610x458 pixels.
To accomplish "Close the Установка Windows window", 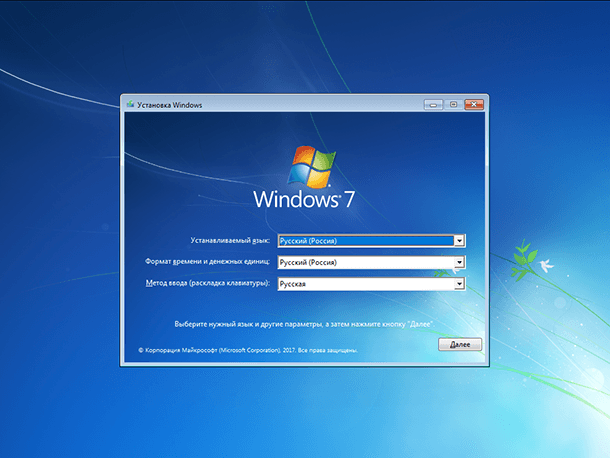I will (x=474, y=105).
